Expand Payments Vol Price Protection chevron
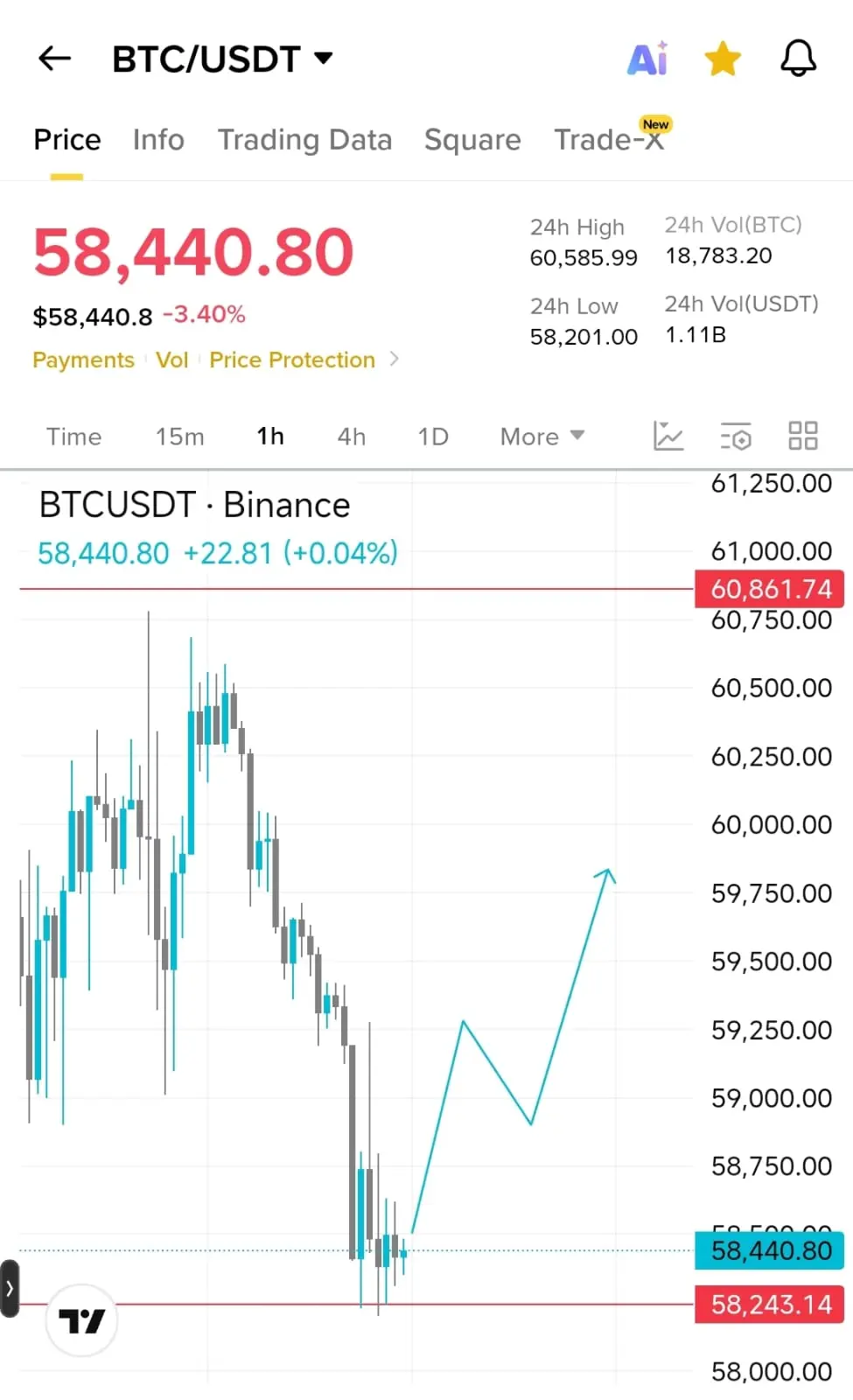 [x=394, y=359]
